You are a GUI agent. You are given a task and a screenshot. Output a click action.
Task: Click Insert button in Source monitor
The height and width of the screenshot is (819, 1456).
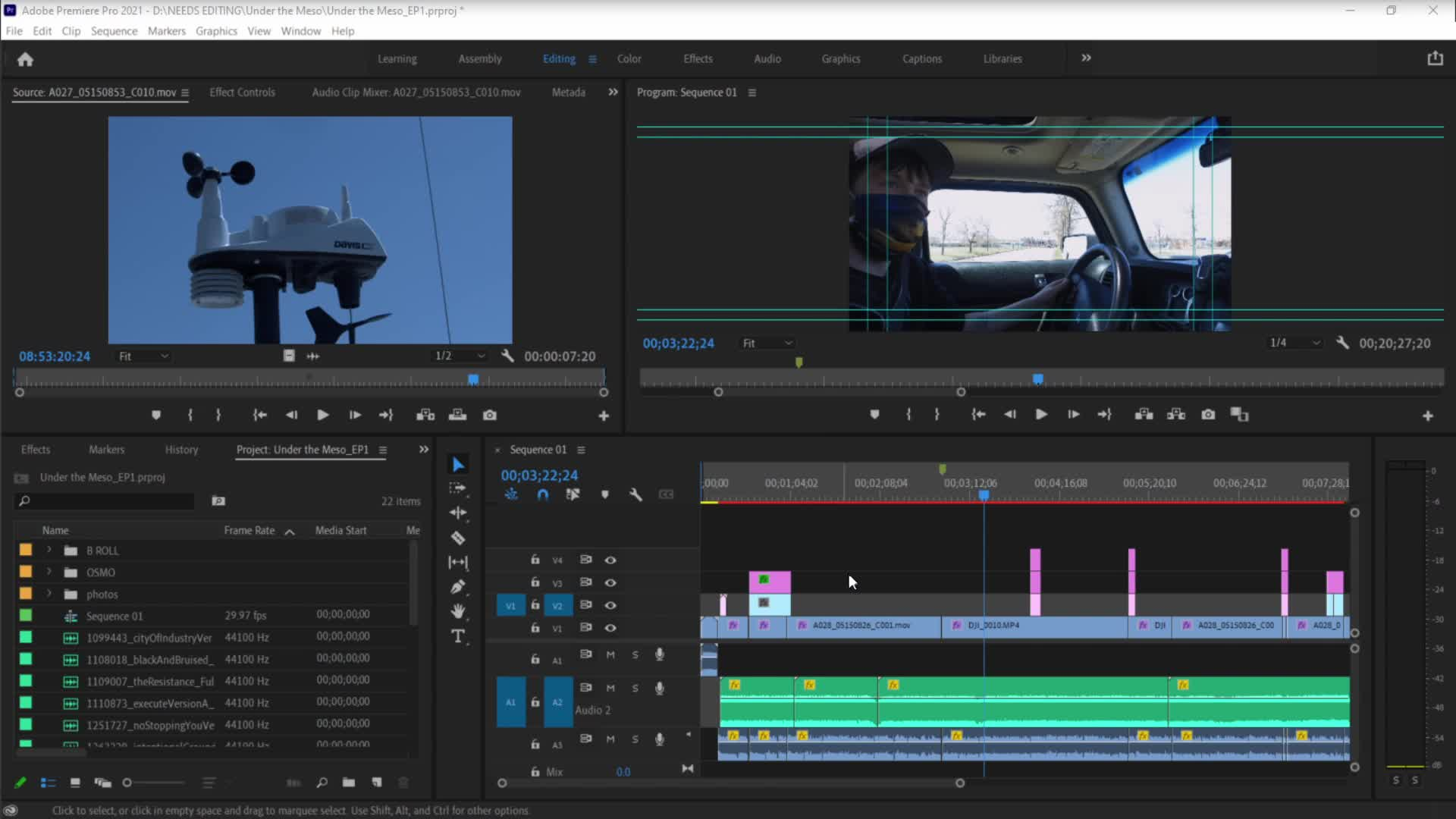[x=425, y=415]
